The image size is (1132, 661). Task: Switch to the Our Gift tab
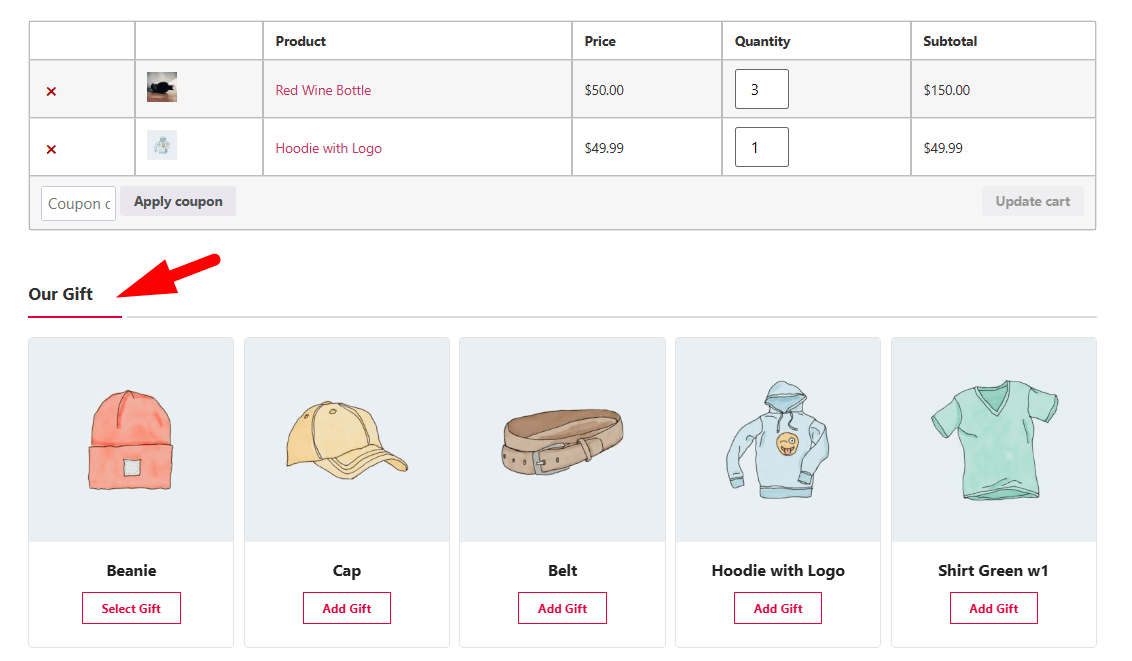pyautogui.click(x=60, y=294)
